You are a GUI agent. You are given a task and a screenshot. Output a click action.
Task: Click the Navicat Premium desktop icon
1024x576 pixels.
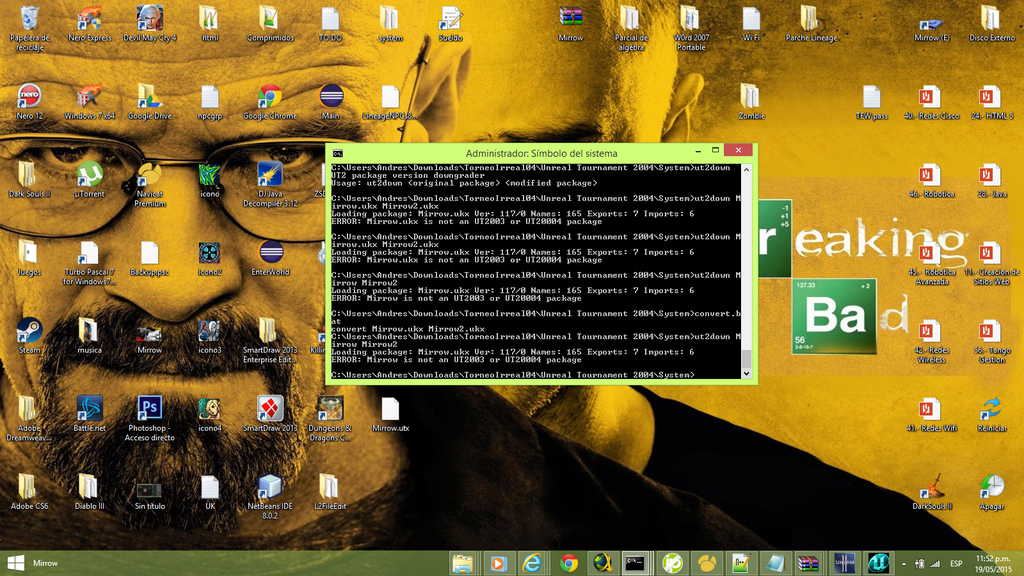[150, 175]
